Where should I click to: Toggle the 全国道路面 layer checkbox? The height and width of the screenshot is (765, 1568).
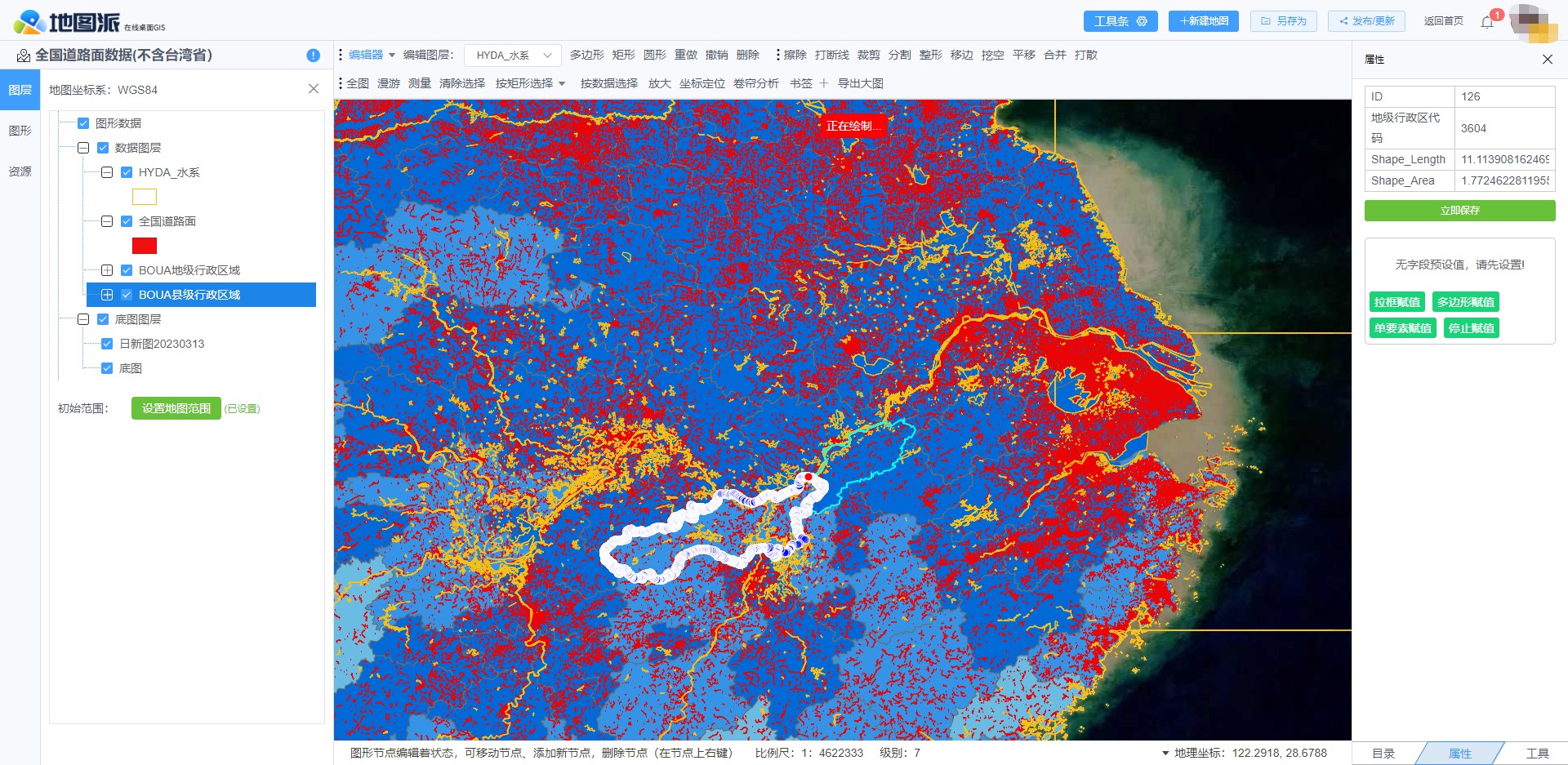point(127,221)
